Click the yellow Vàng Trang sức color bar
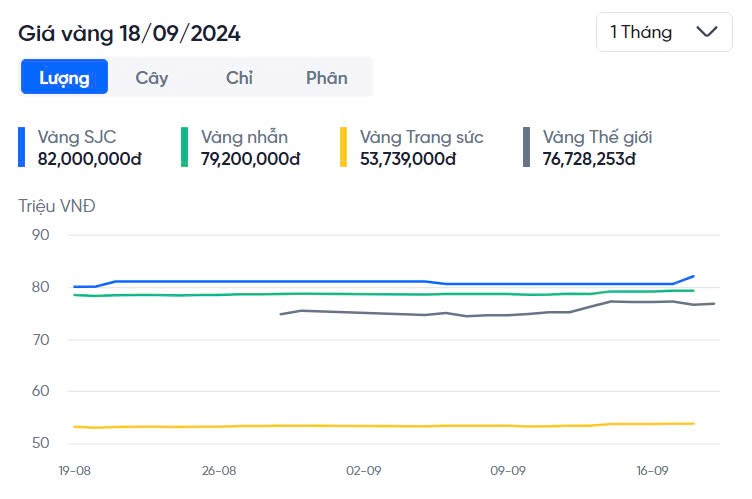This screenshot has height=499, width=752. tap(344, 147)
